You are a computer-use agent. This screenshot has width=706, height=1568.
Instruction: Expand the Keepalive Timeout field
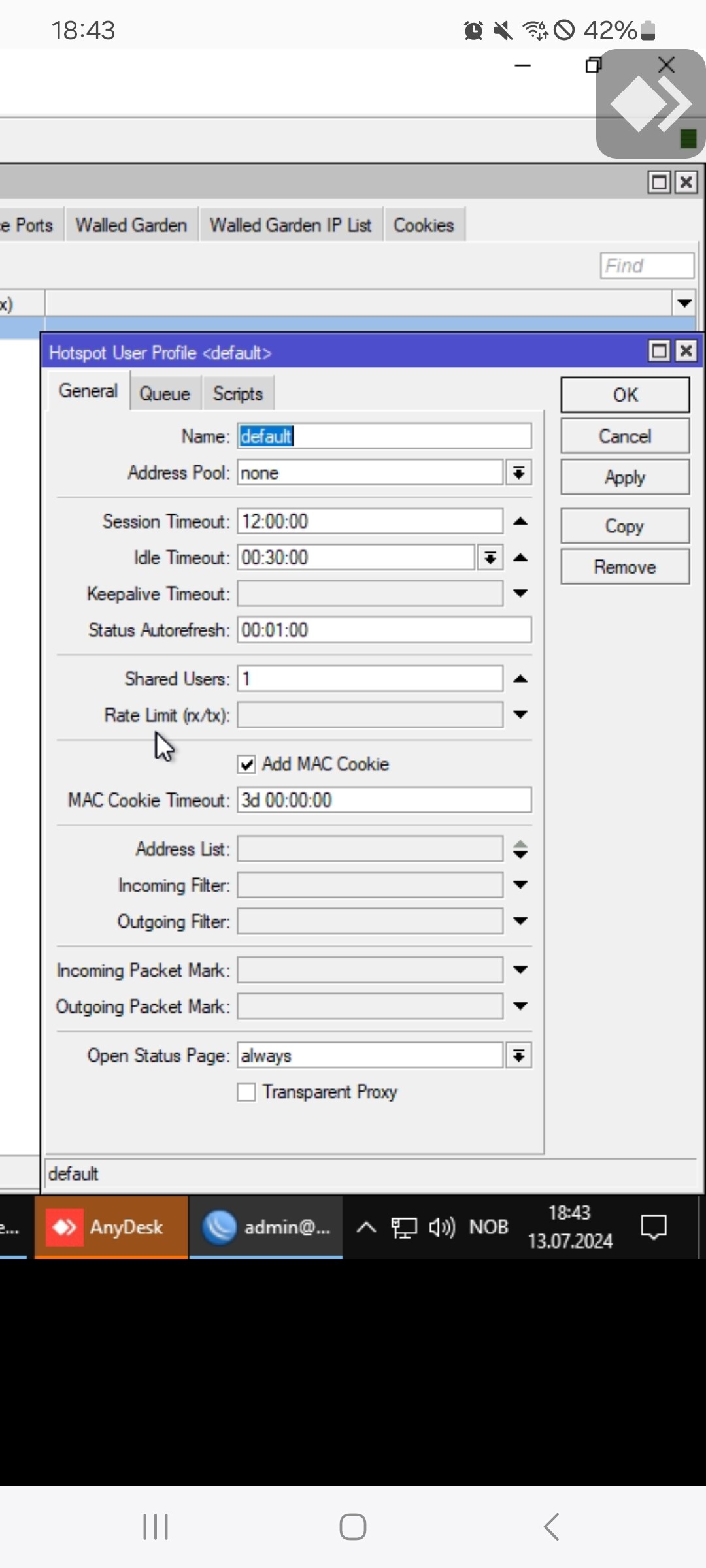point(520,594)
